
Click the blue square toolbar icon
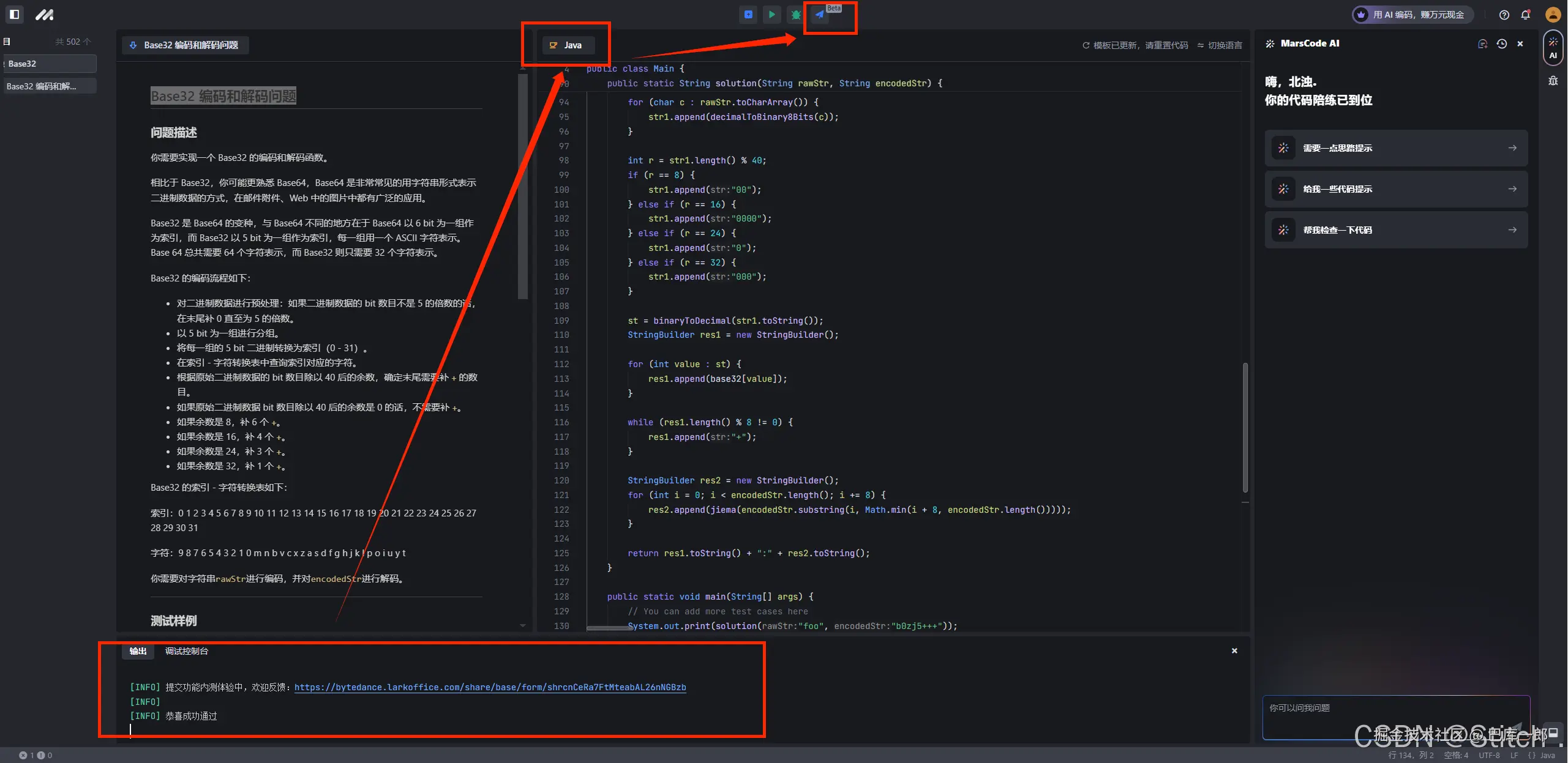(x=748, y=14)
